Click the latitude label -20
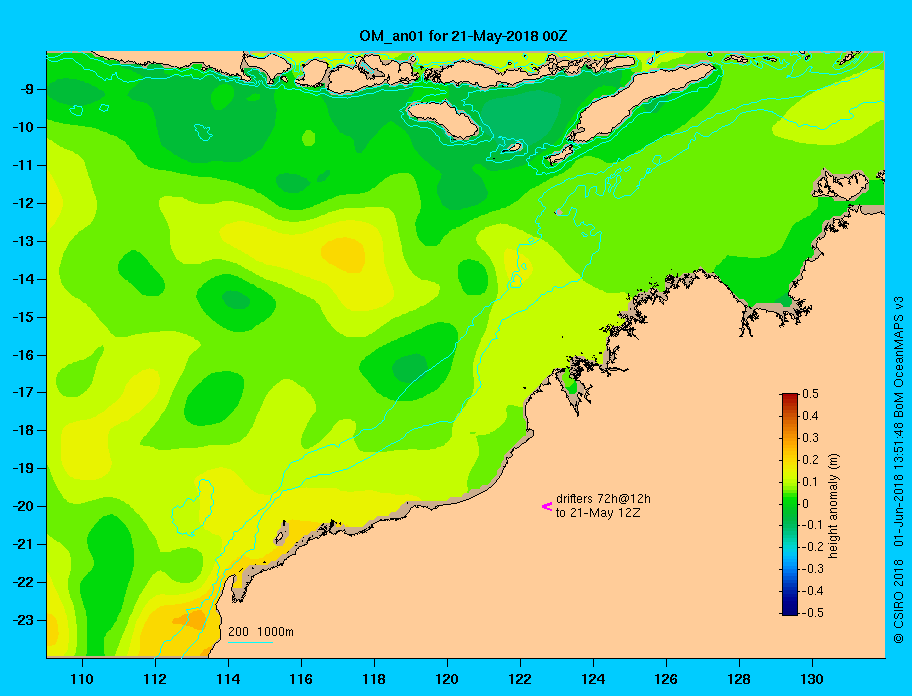Image resolution: width=912 pixels, height=696 pixels. coord(22,506)
